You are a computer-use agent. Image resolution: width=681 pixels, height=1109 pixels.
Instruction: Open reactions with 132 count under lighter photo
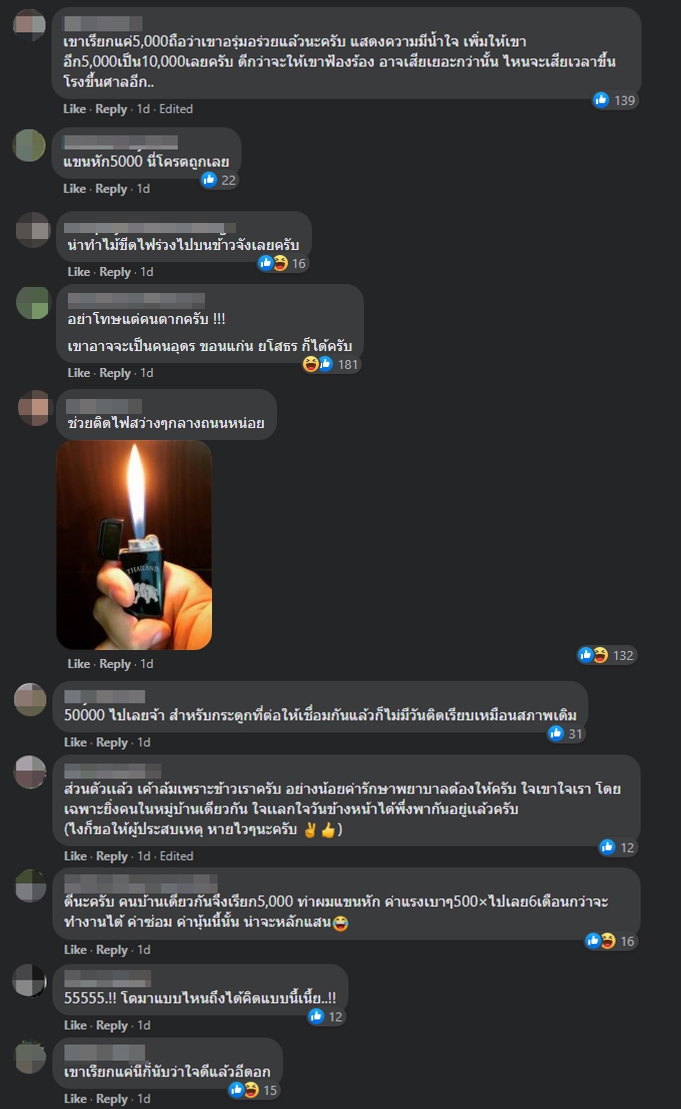[607, 655]
